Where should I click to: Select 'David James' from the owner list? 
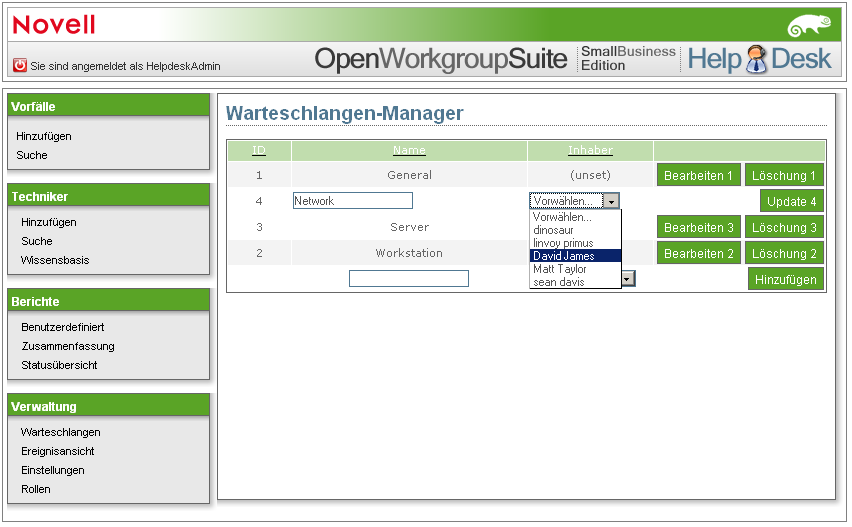click(575, 256)
